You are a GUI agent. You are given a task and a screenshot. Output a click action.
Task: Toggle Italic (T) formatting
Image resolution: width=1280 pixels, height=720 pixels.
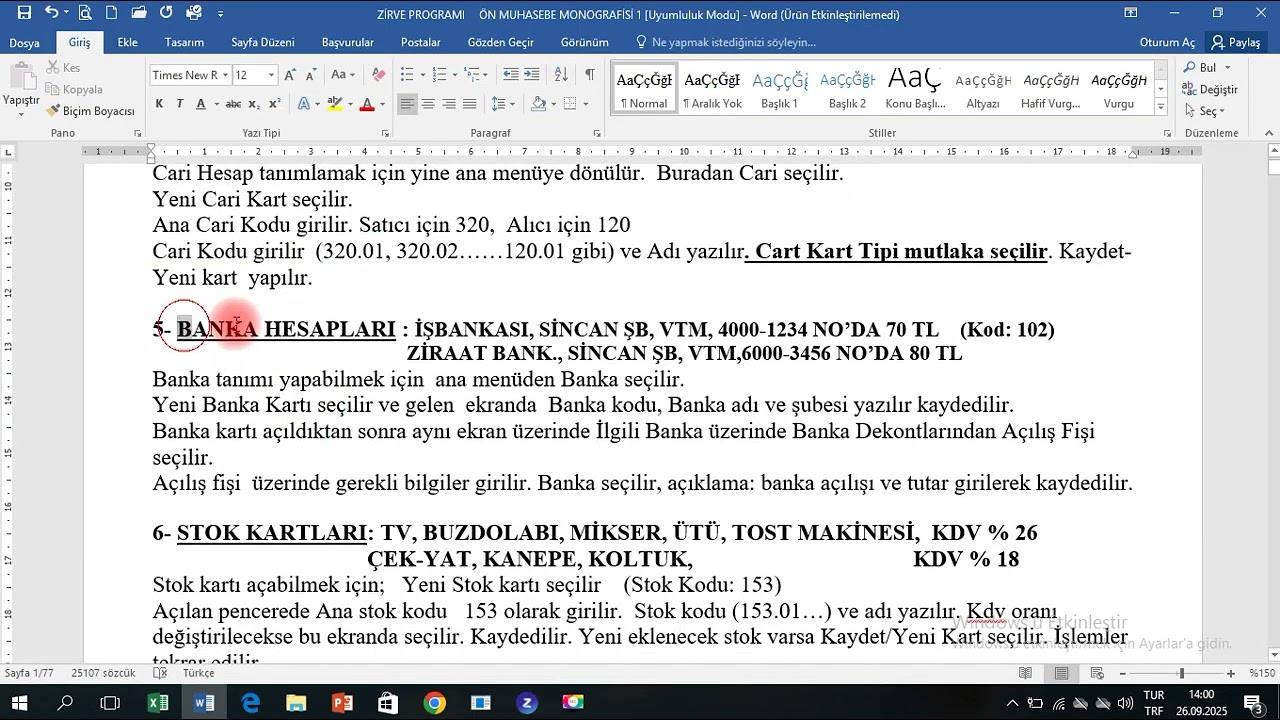tap(180, 104)
